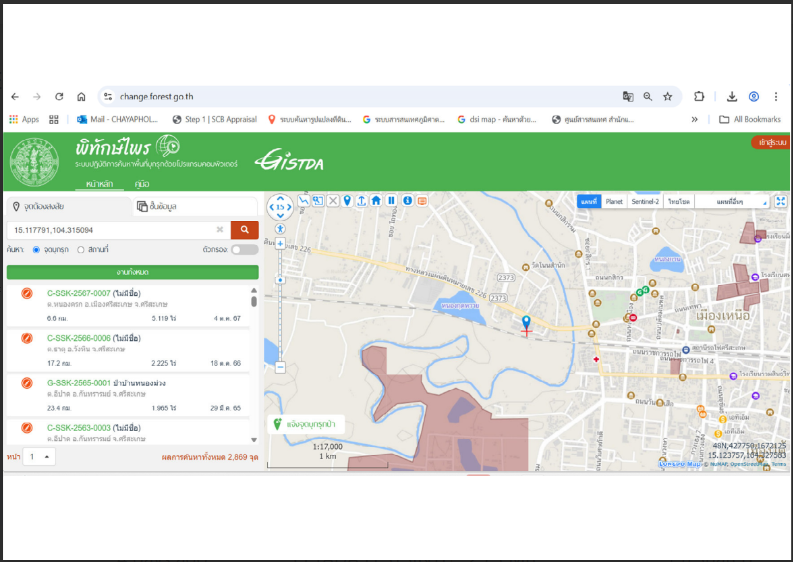Expand the browser bookmarks overflow chevron
Viewport: 793px width, 562px height.
click(x=694, y=119)
